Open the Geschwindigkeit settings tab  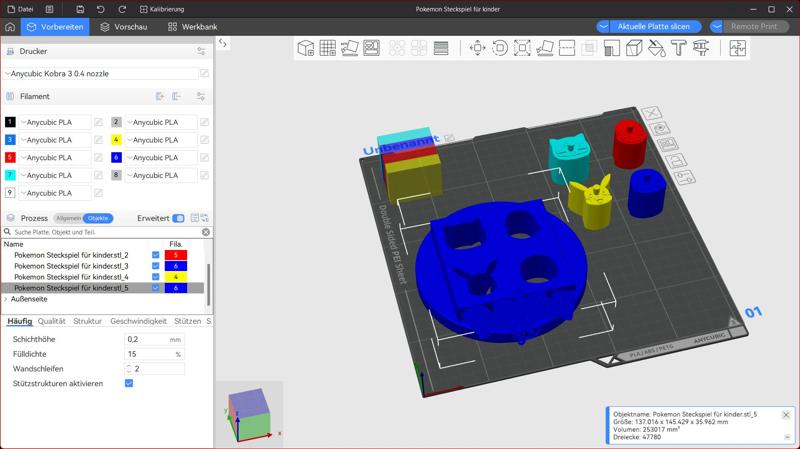[x=138, y=322]
